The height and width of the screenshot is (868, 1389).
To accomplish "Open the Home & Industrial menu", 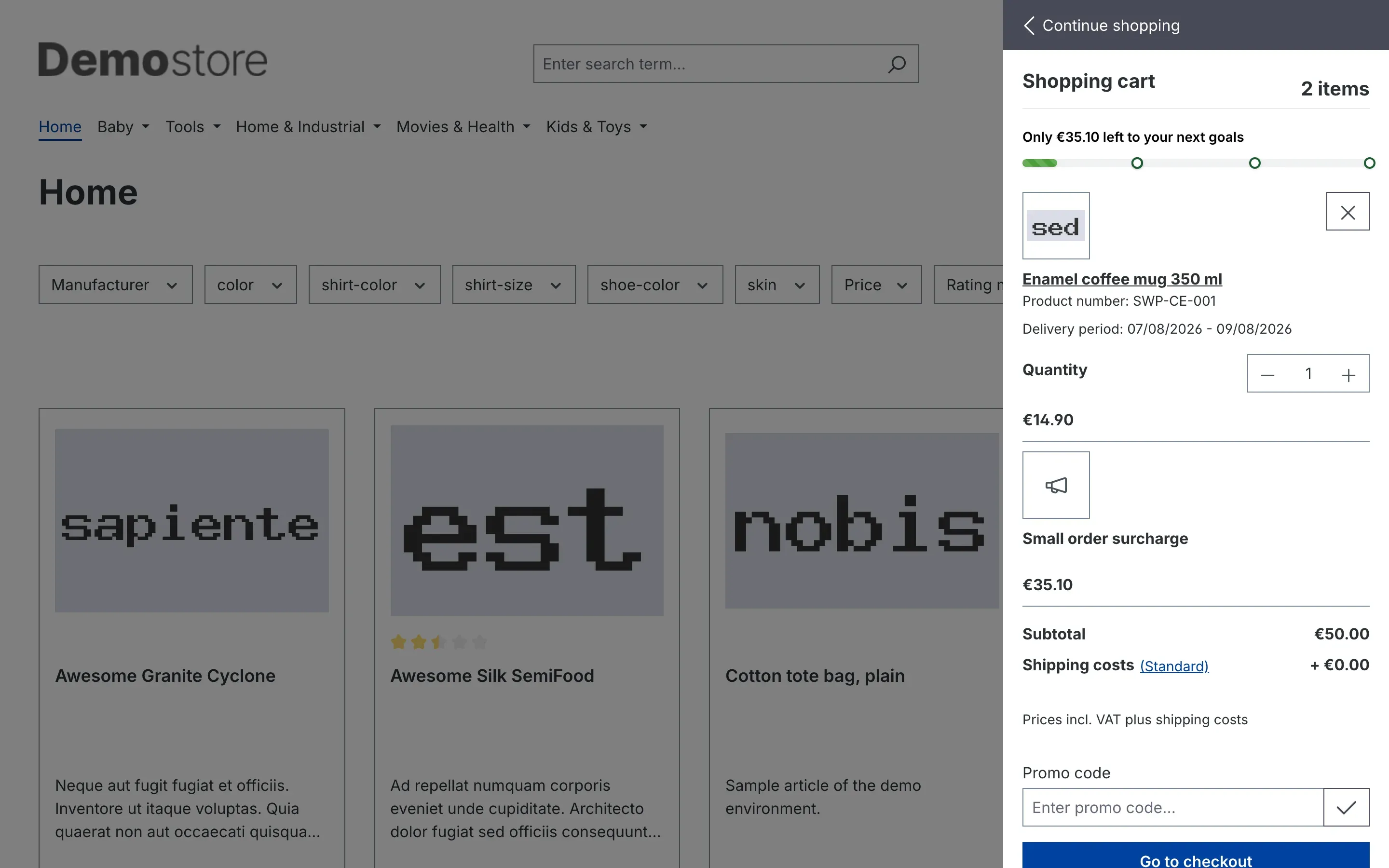I will click(x=308, y=127).
